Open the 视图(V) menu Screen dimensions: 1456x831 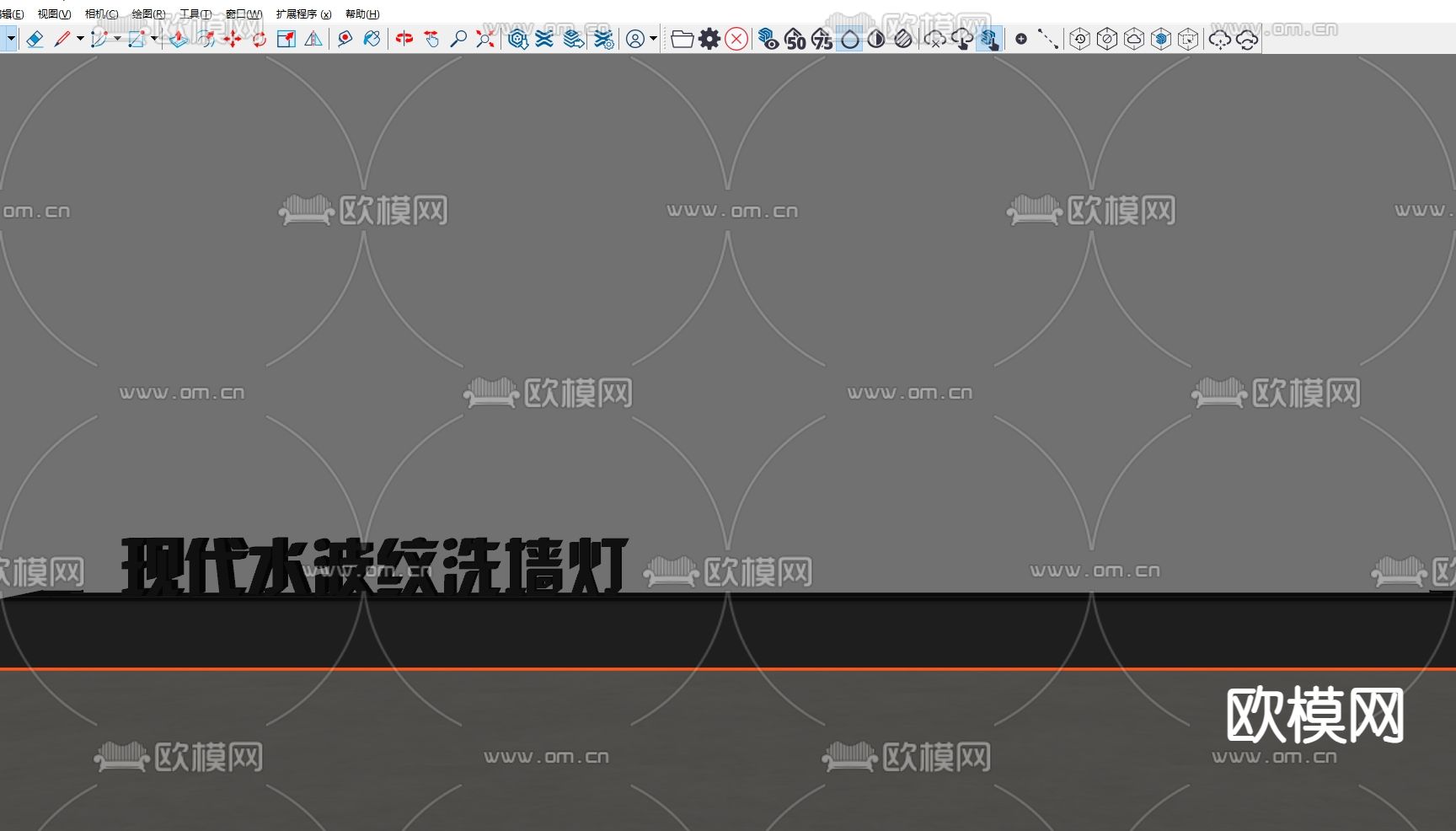pyautogui.click(x=54, y=14)
